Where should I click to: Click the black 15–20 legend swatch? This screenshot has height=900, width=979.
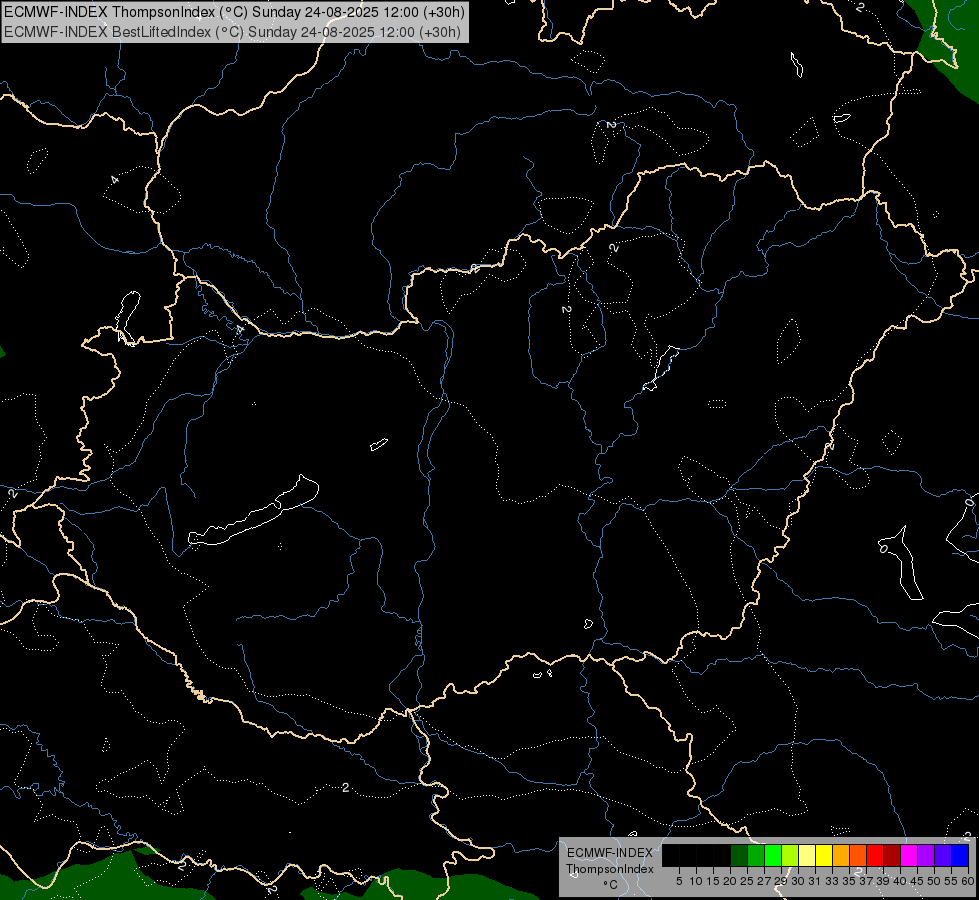(722, 855)
